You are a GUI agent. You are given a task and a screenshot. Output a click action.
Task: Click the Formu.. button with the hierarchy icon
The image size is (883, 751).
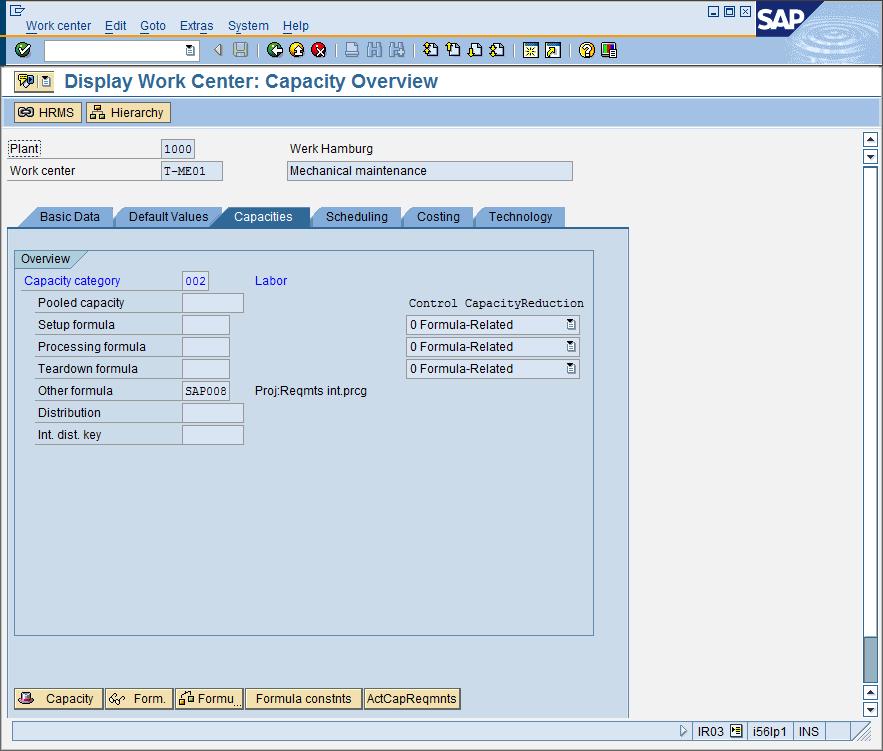(x=209, y=699)
